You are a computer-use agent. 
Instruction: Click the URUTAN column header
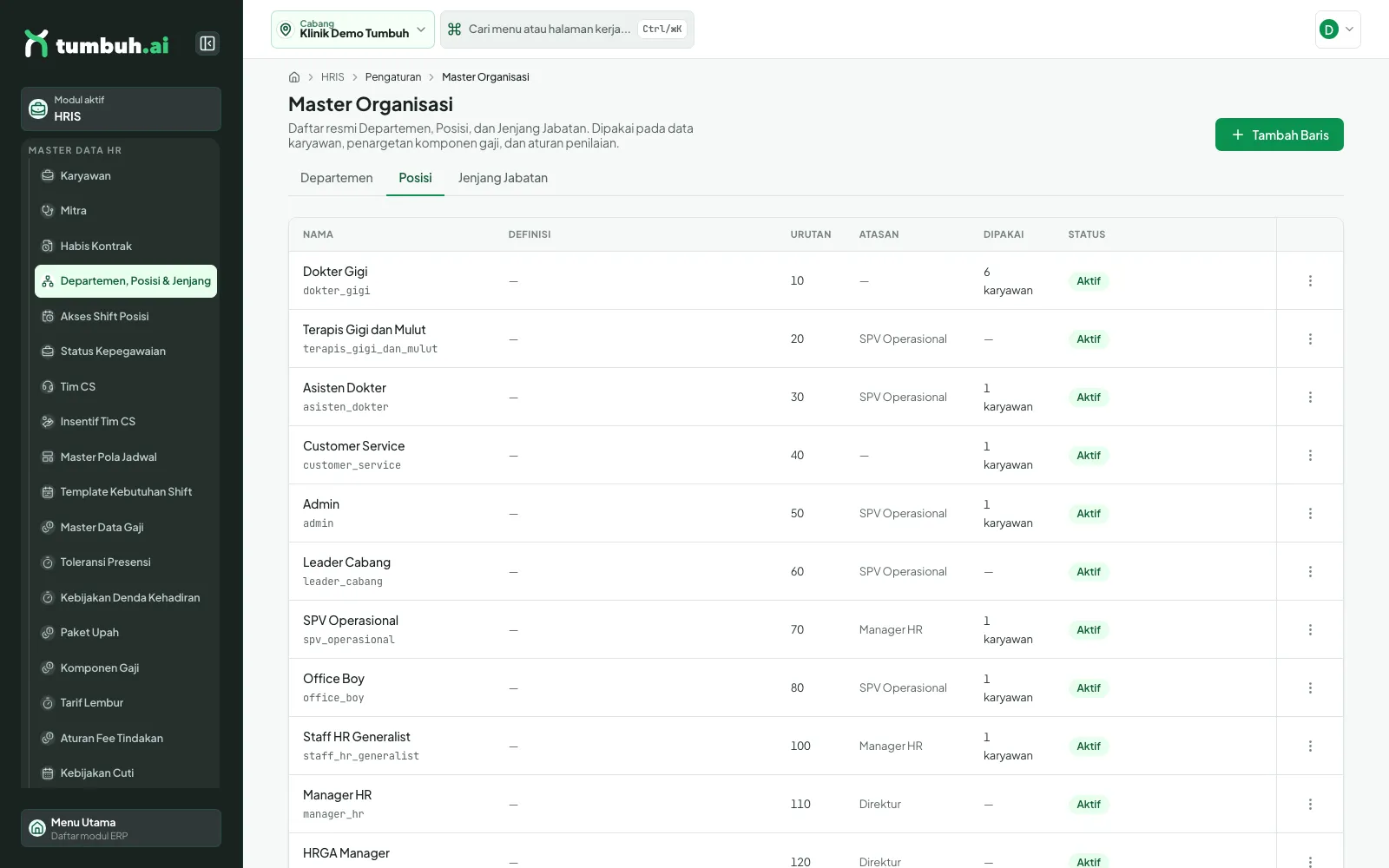pos(811,234)
